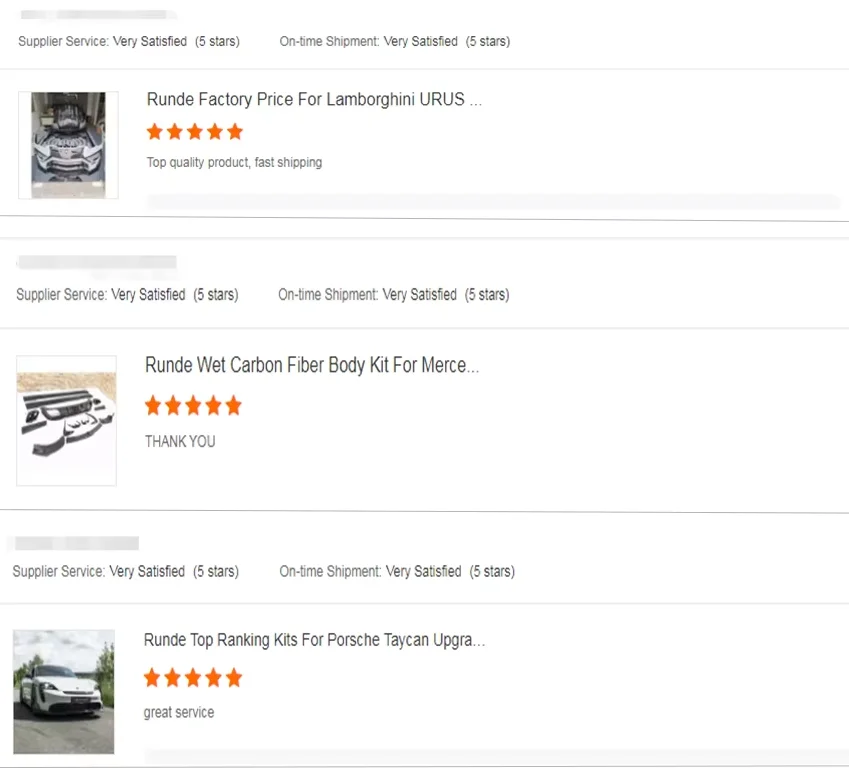Click 'Runde Wet Carbon Fiber Body Kit' title

tap(311, 365)
